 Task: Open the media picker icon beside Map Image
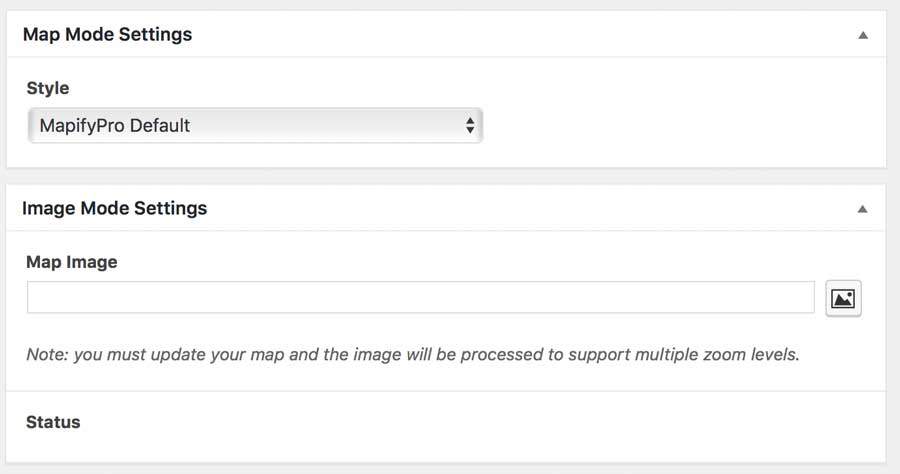[843, 298]
